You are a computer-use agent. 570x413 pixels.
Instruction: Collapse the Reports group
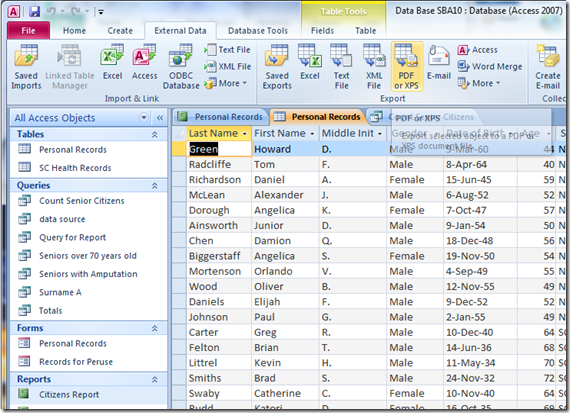coord(154,380)
